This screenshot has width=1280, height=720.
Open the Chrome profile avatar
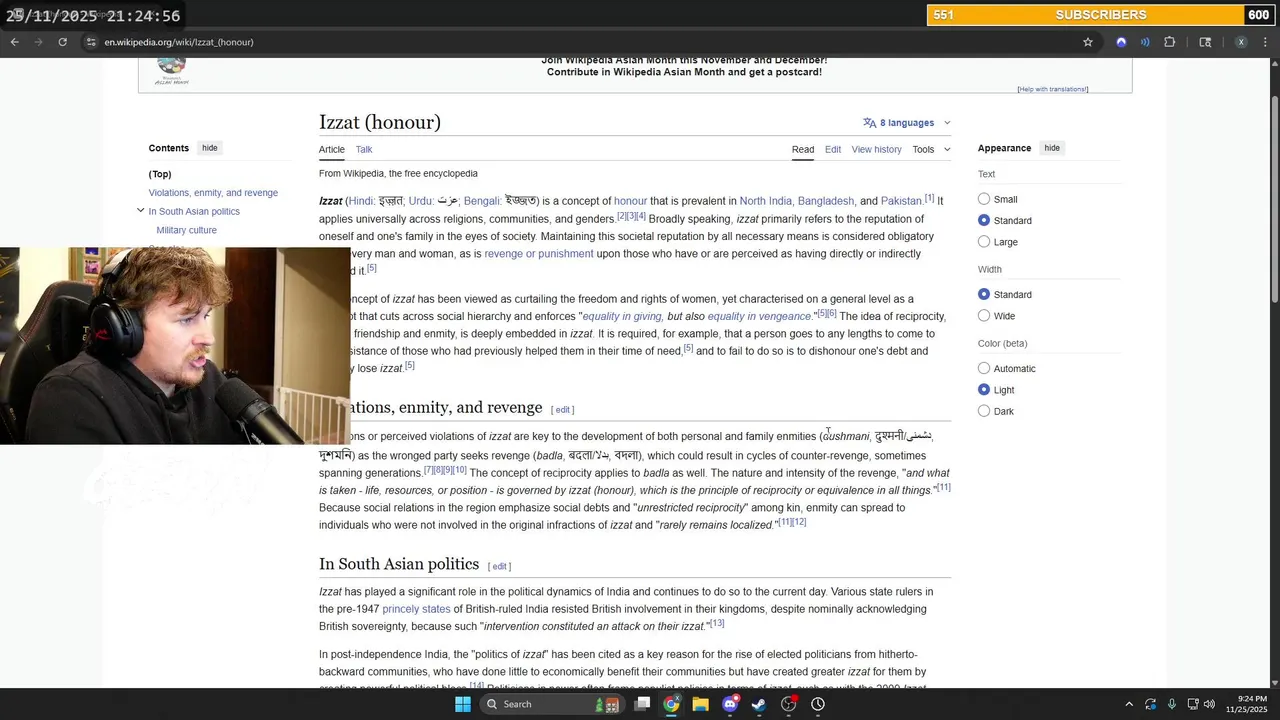click(1241, 42)
